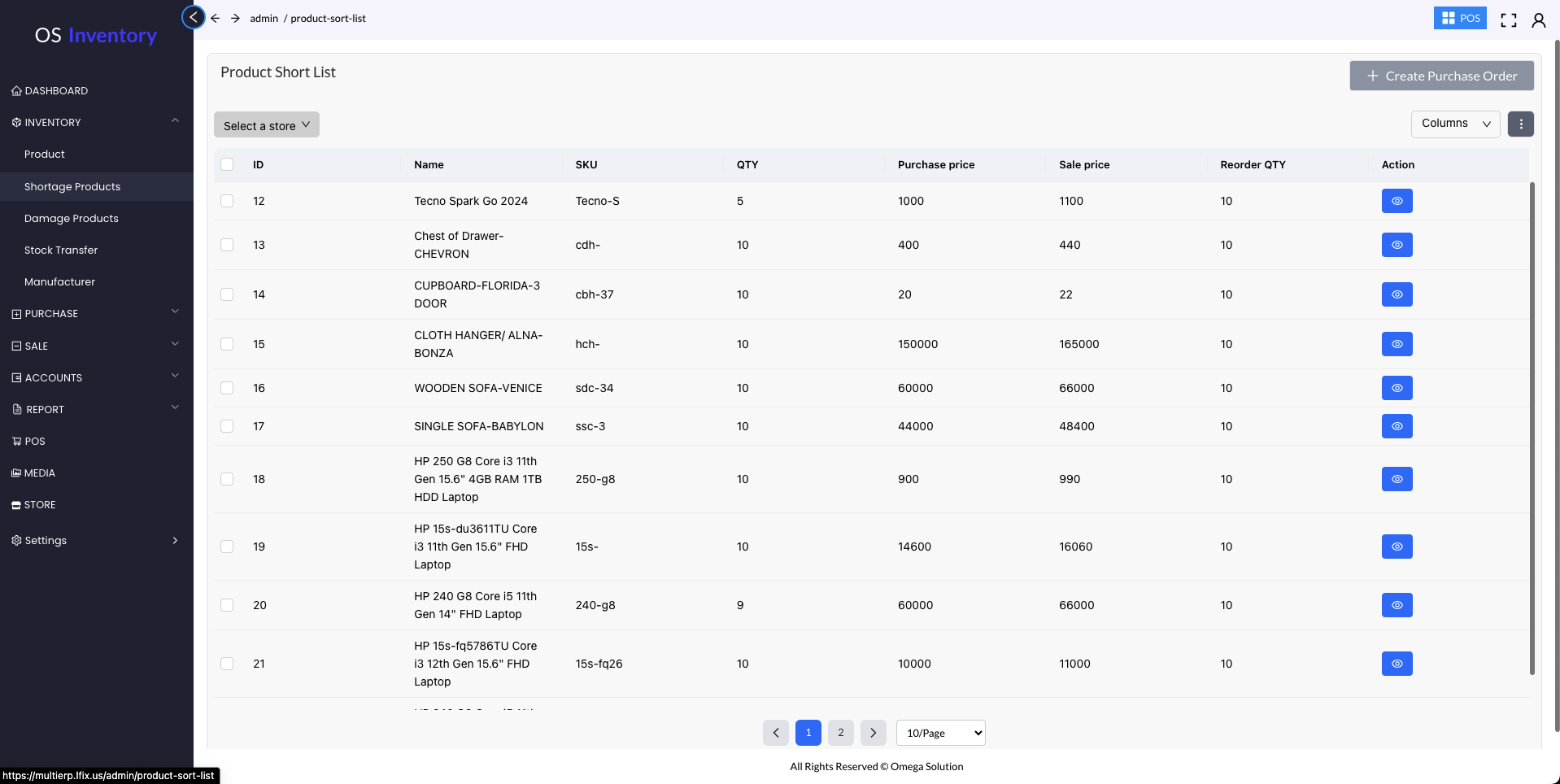Open the Columns dropdown
Image resolution: width=1560 pixels, height=784 pixels.
click(1454, 124)
